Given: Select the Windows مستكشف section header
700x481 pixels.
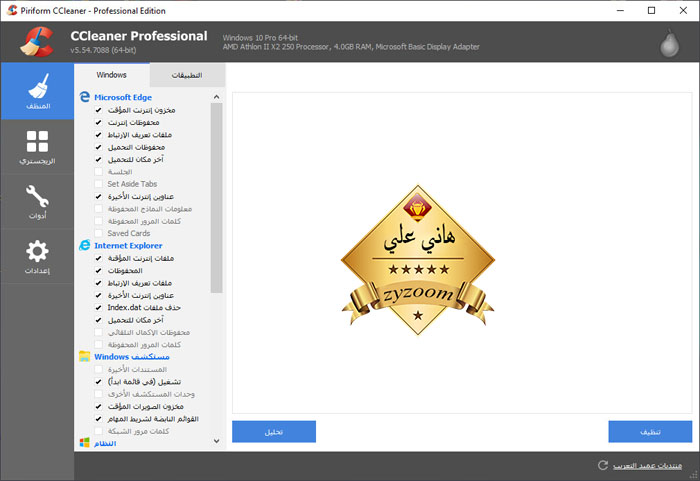Looking at the screenshot, I should point(132,356).
